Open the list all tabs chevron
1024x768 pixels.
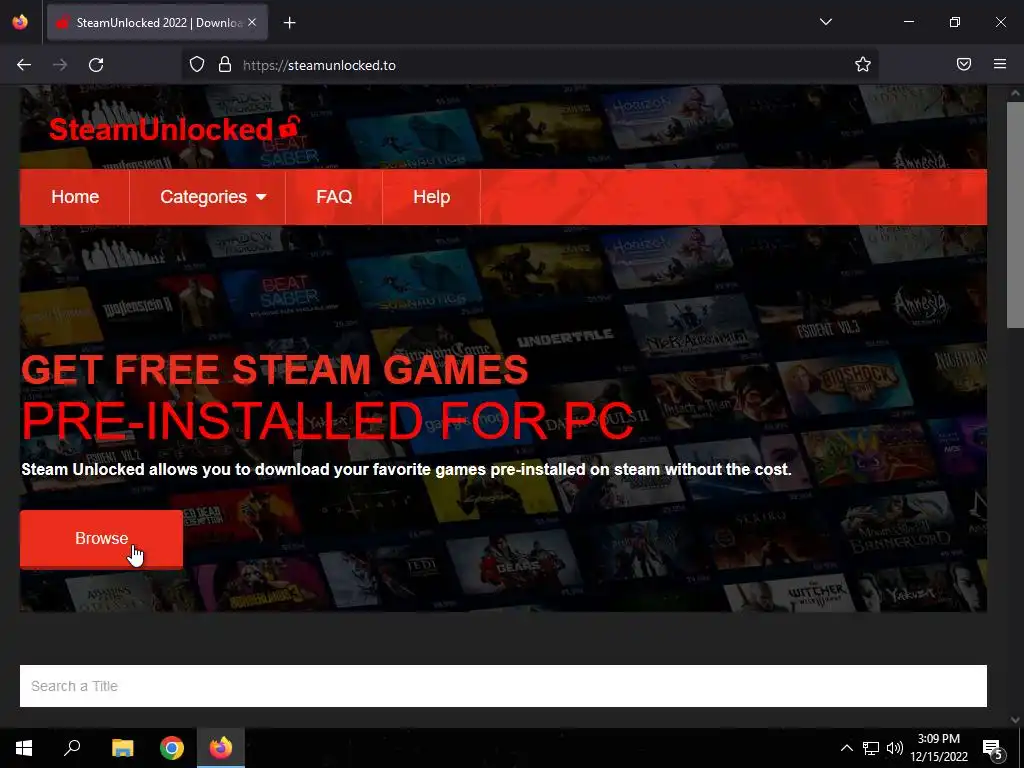tap(825, 22)
